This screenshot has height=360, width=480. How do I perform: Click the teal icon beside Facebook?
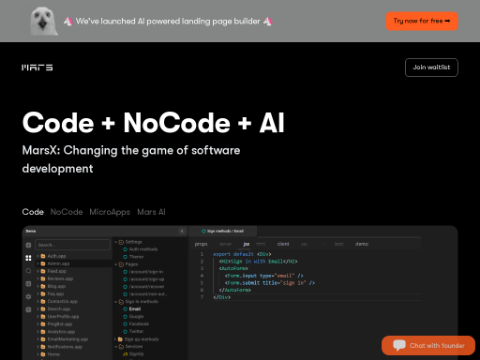(x=125, y=324)
